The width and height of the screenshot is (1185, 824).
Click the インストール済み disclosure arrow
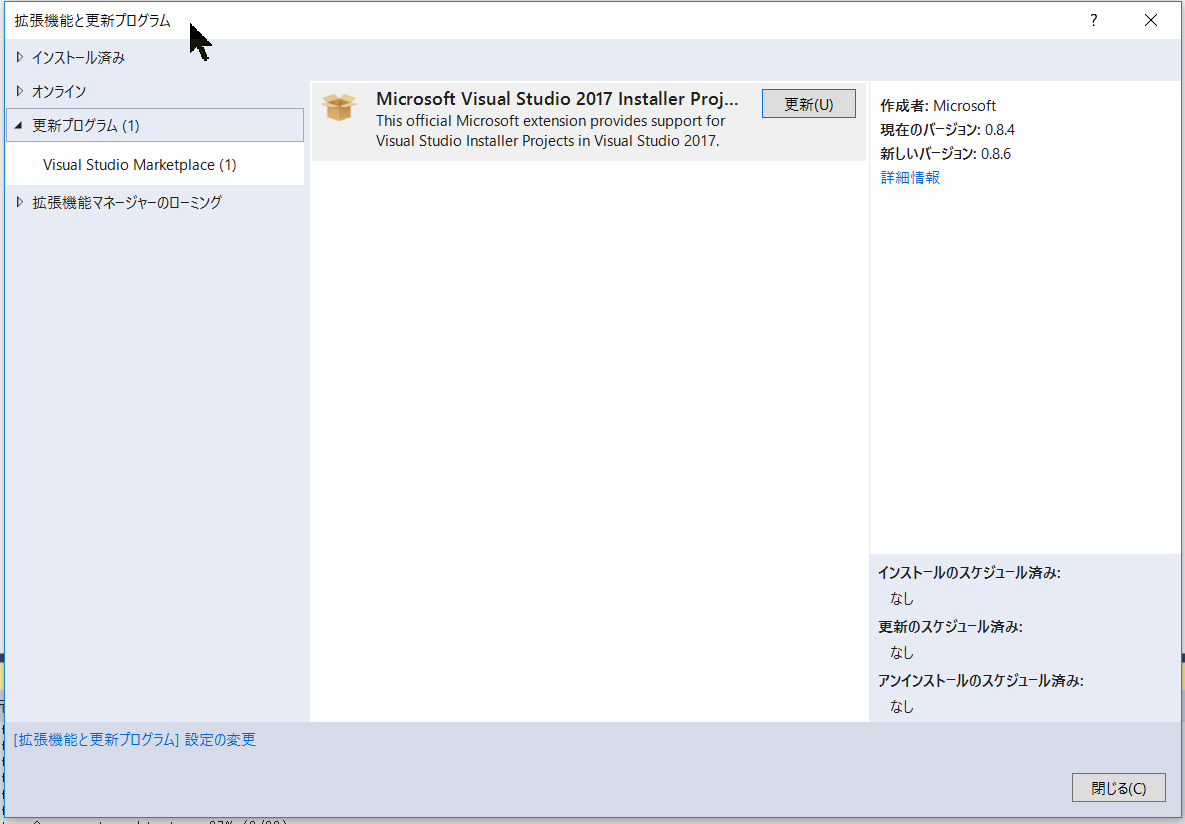[19, 57]
